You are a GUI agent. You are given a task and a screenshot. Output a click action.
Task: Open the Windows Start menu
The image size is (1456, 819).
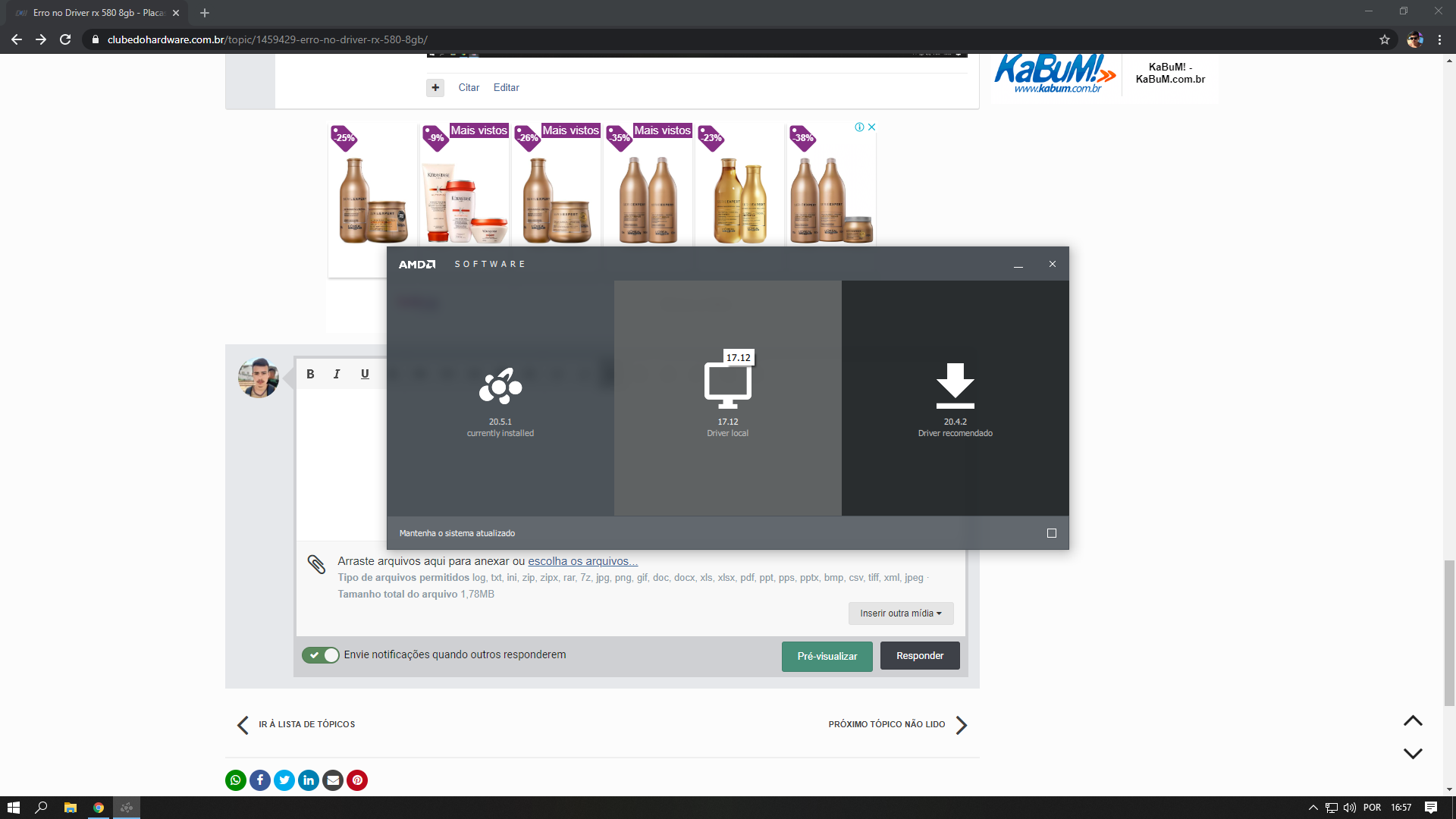point(14,808)
